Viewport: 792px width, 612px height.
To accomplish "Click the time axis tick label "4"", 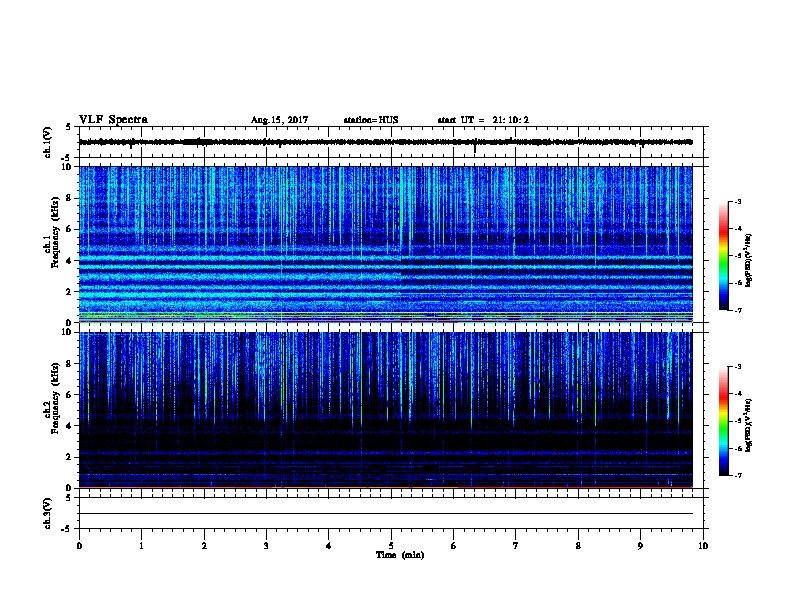I will (x=329, y=546).
